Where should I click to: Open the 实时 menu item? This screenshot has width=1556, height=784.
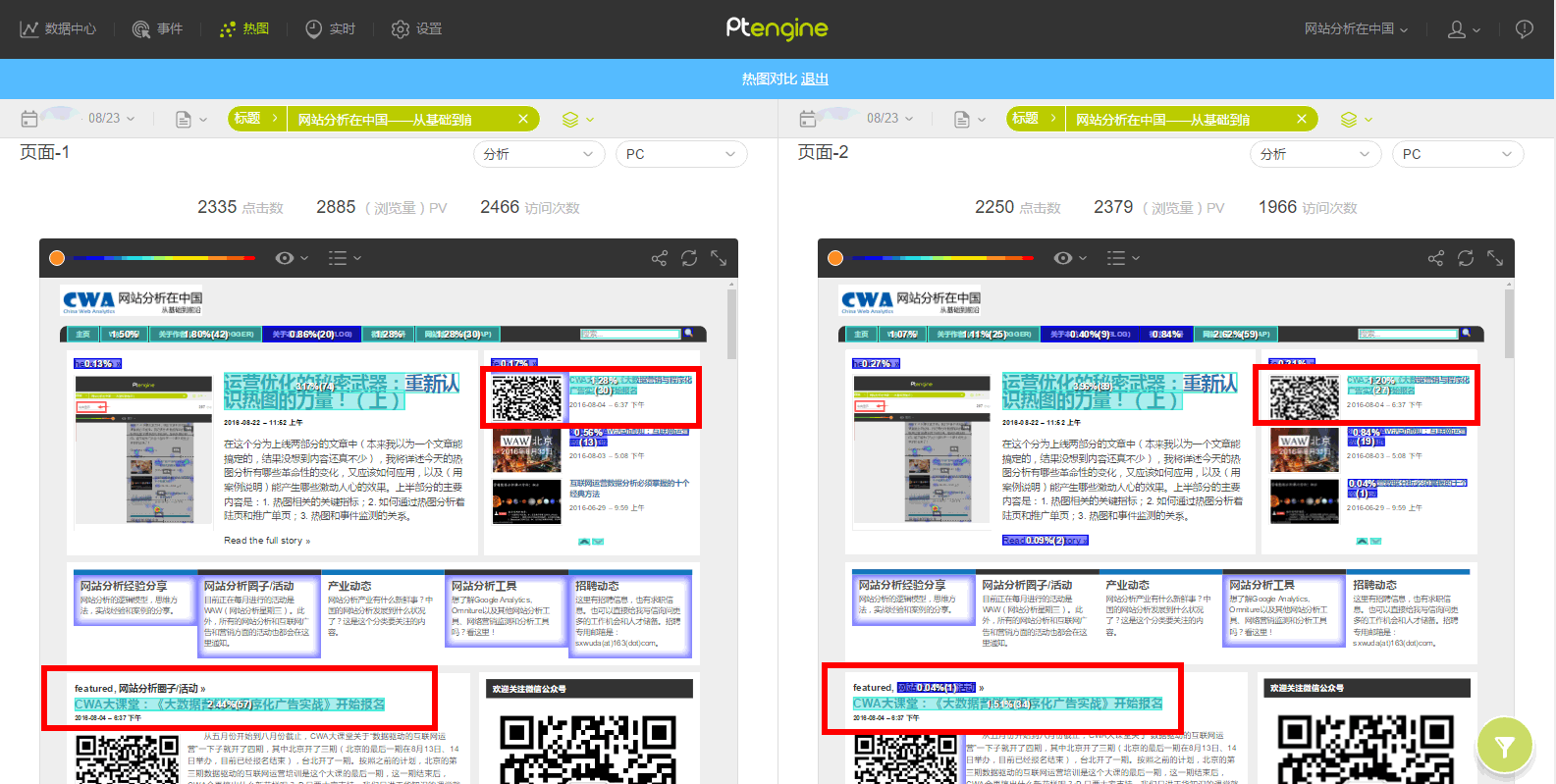[330, 29]
